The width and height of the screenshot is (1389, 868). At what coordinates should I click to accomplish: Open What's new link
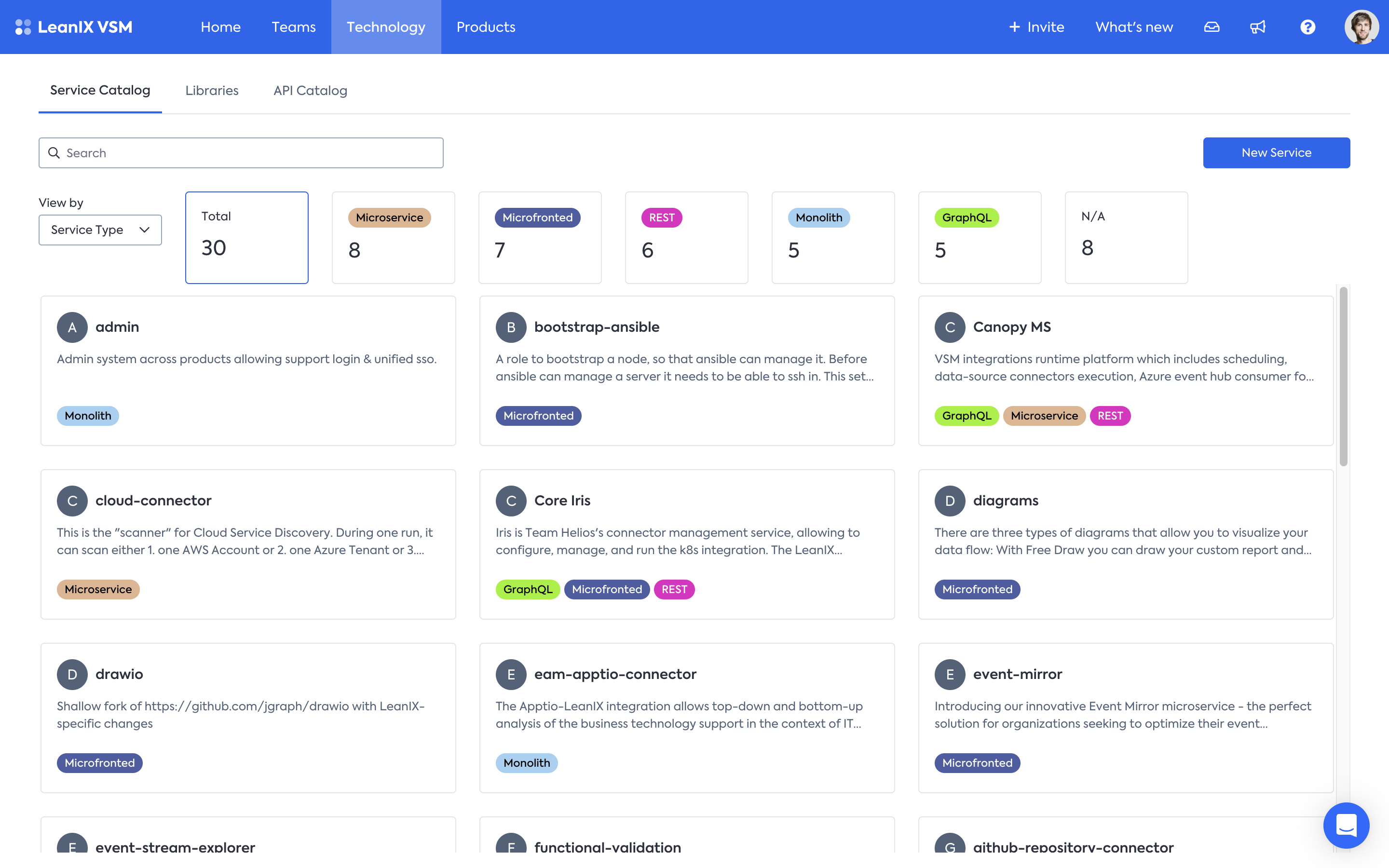point(1133,27)
